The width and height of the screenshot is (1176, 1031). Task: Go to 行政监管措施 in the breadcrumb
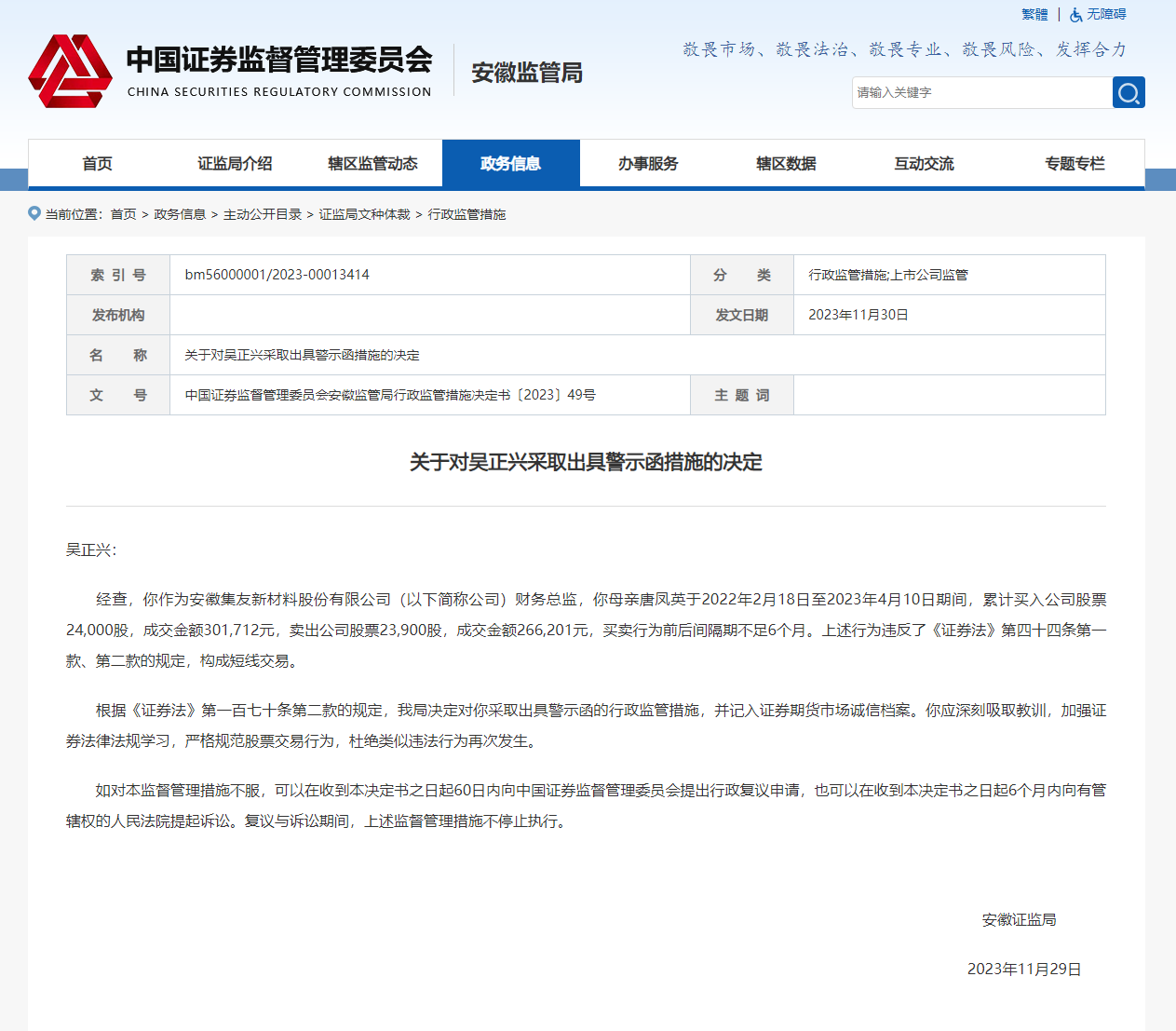point(466,214)
